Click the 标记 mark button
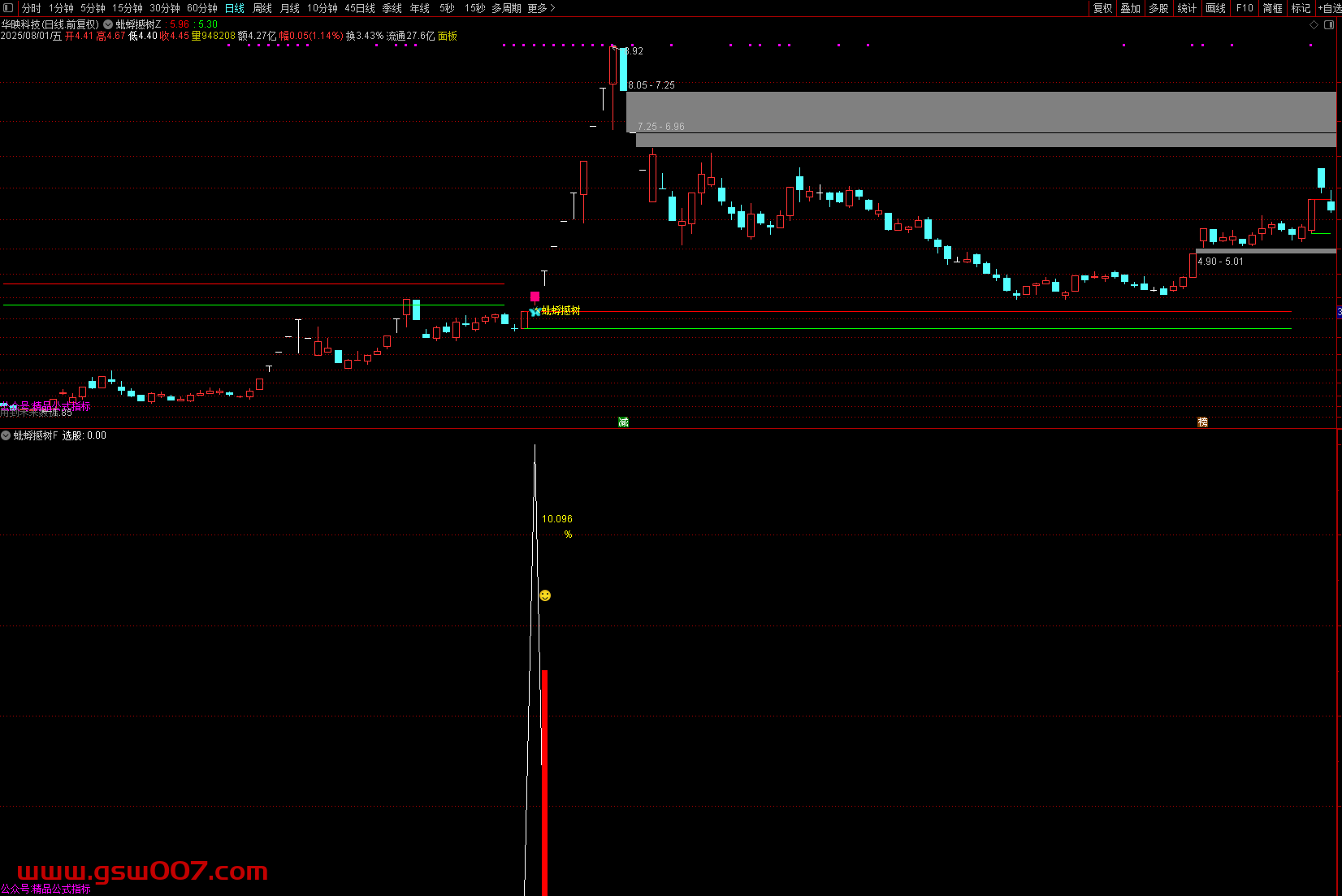This screenshot has height=896, width=1342. (x=1301, y=8)
